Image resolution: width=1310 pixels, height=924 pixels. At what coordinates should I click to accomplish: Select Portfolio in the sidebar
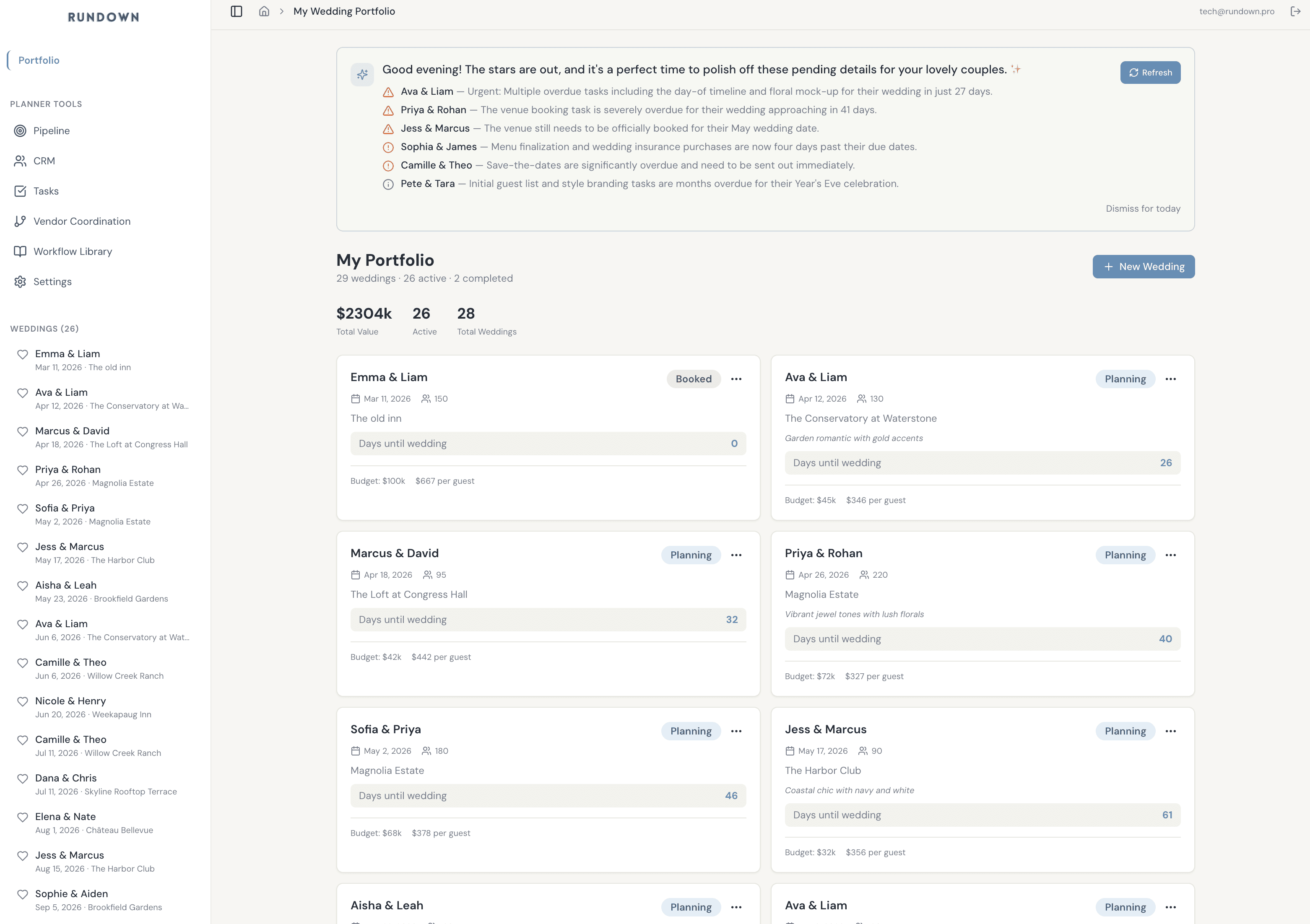click(39, 60)
